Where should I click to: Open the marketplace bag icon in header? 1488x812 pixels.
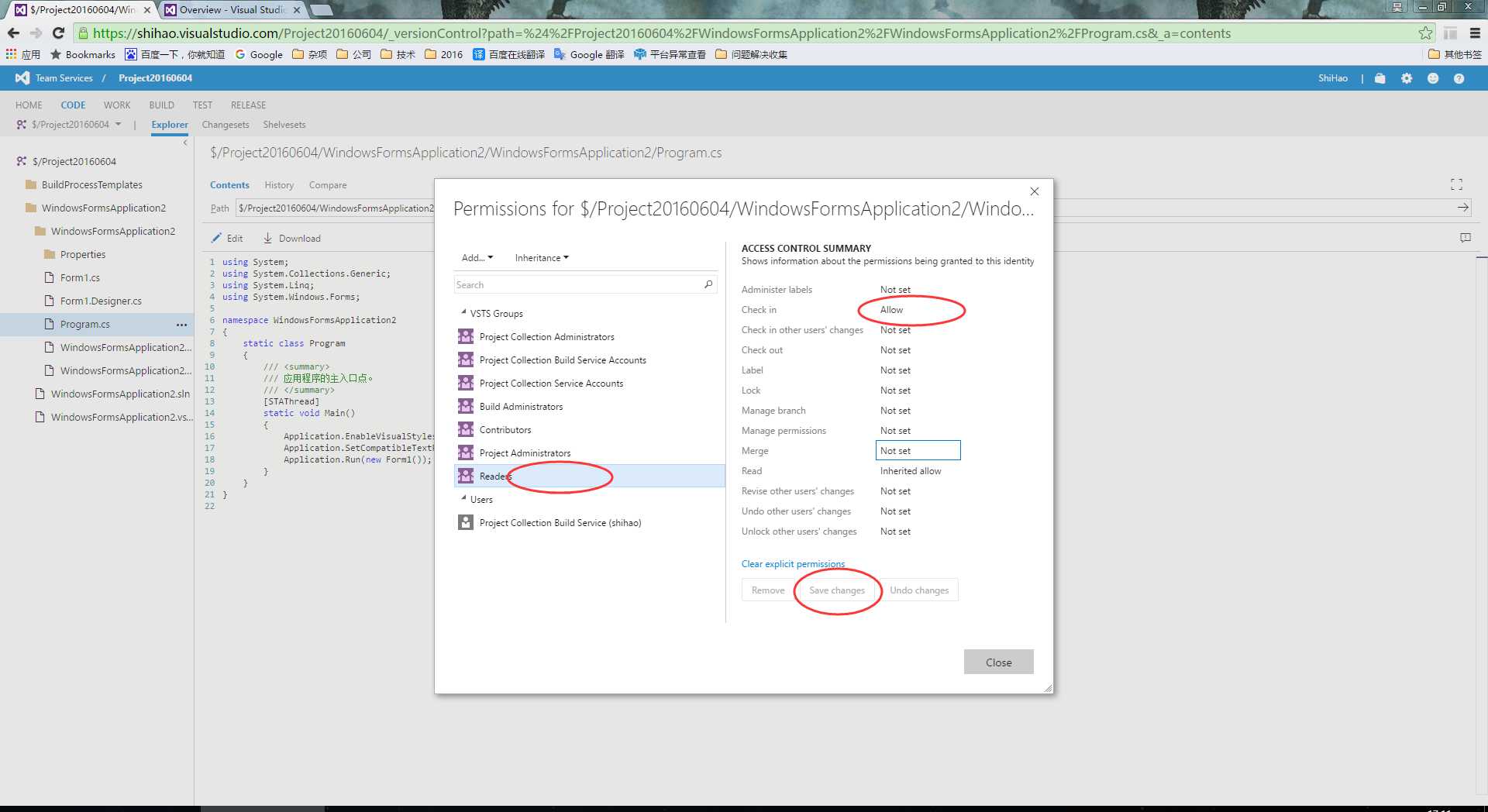coord(1379,78)
